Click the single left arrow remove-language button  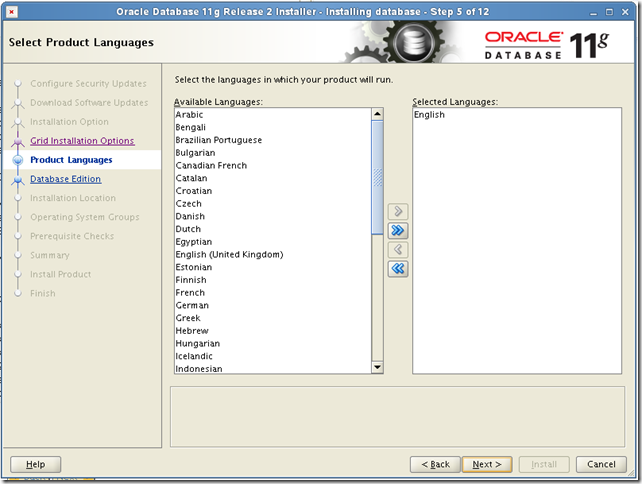point(398,249)
